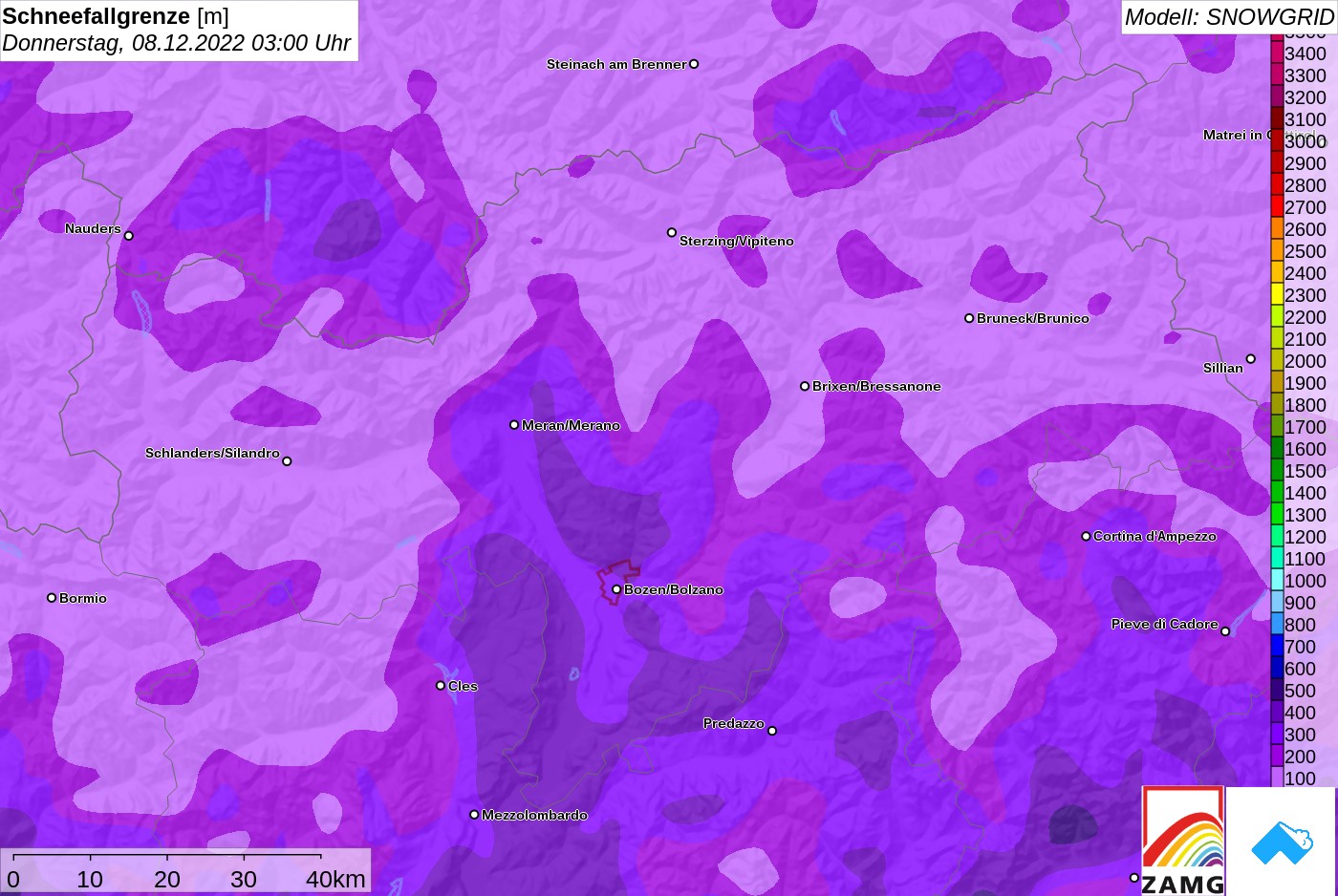Click the Bozen/Bolzano marker dot
The image size is (1338, 896).
616,589
